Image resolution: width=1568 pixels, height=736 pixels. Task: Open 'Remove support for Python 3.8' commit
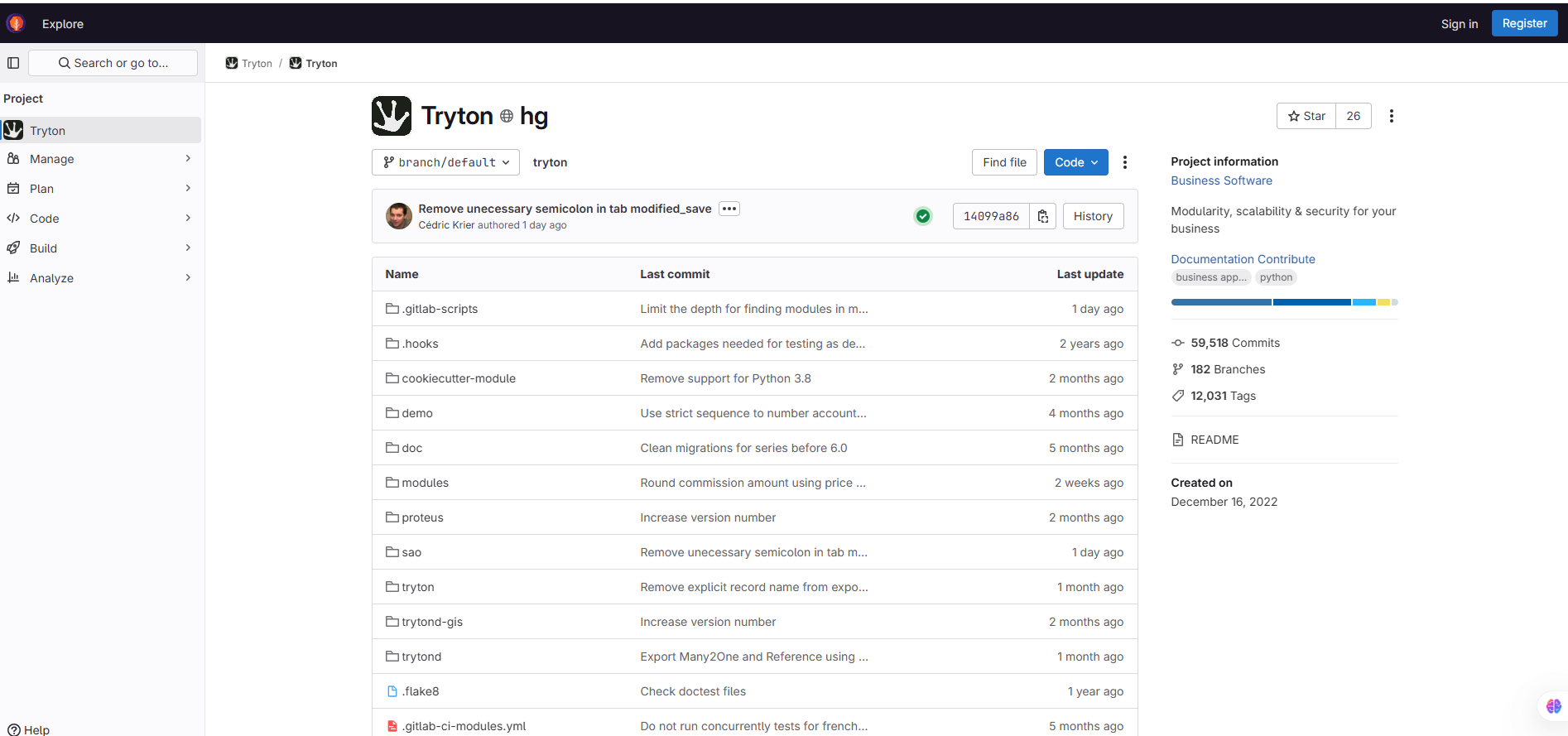(x=725, y=378)
